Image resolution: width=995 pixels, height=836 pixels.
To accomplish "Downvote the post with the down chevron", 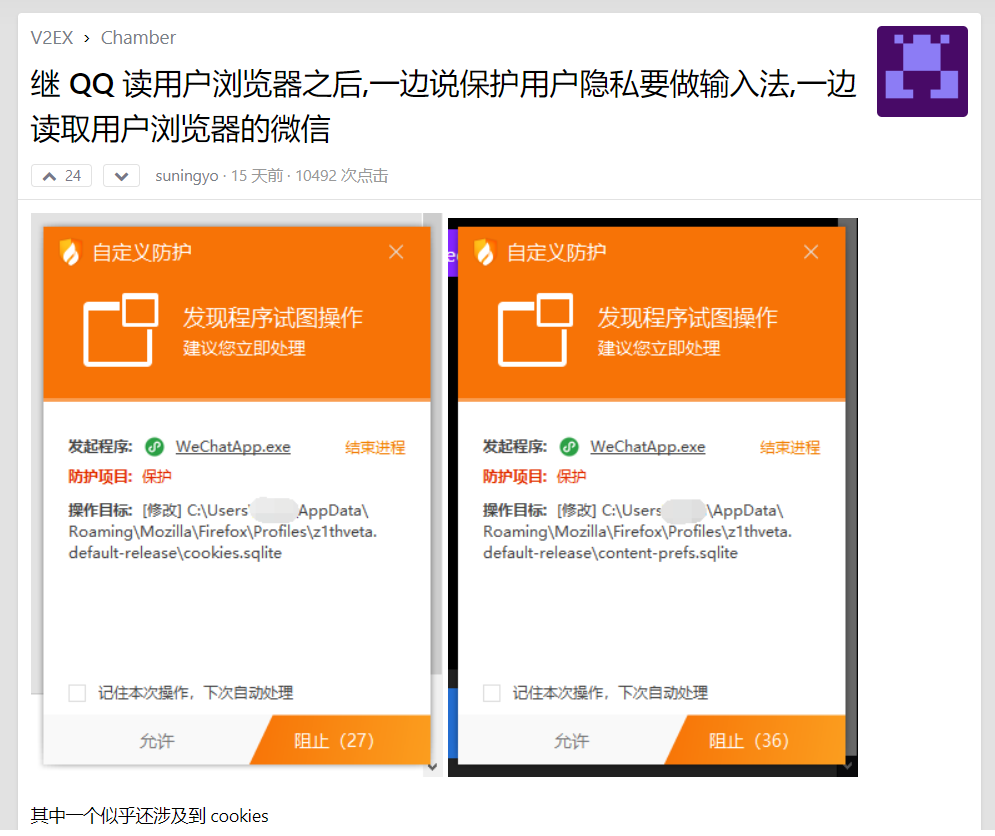I will [x=121, y=176].
